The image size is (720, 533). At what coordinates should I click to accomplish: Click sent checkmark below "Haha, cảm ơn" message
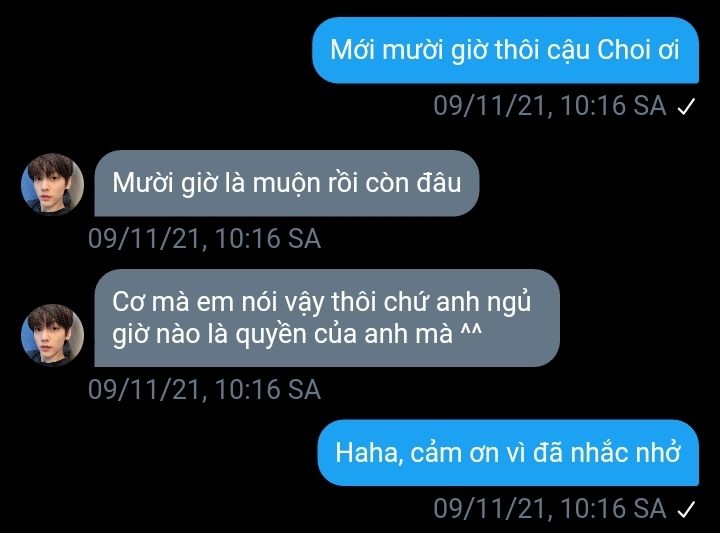coord(686,509)
